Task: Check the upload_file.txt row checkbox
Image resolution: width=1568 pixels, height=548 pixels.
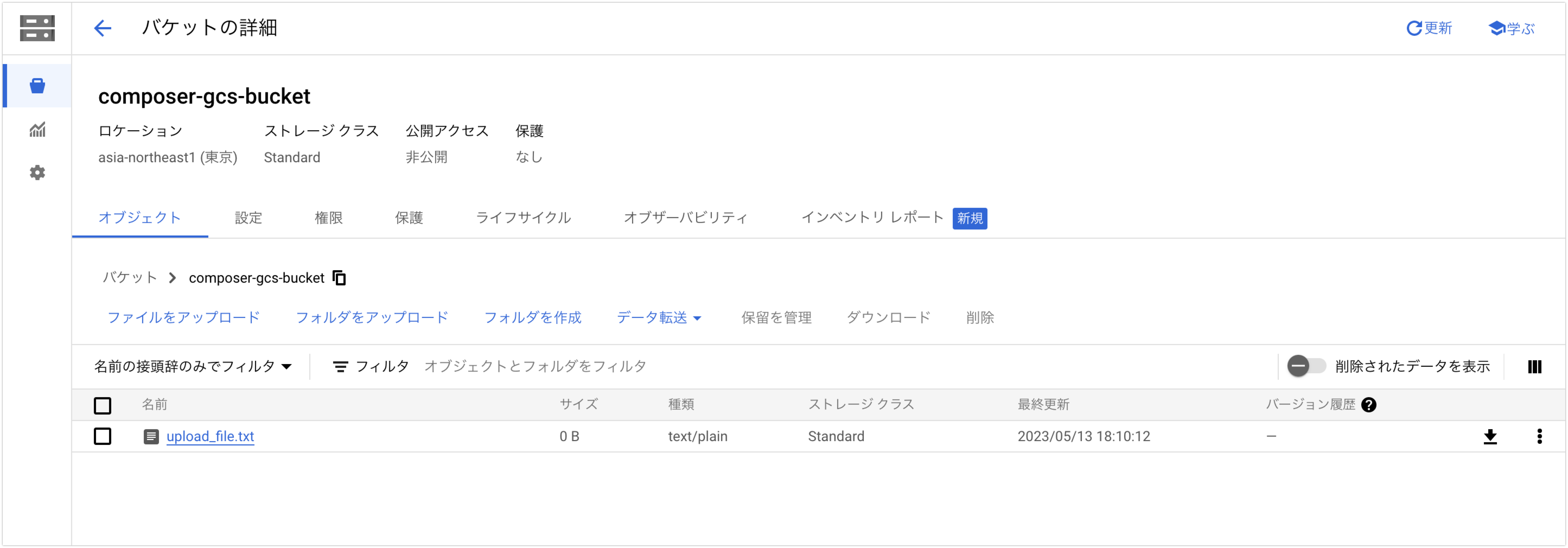Action: coord(102,437)
